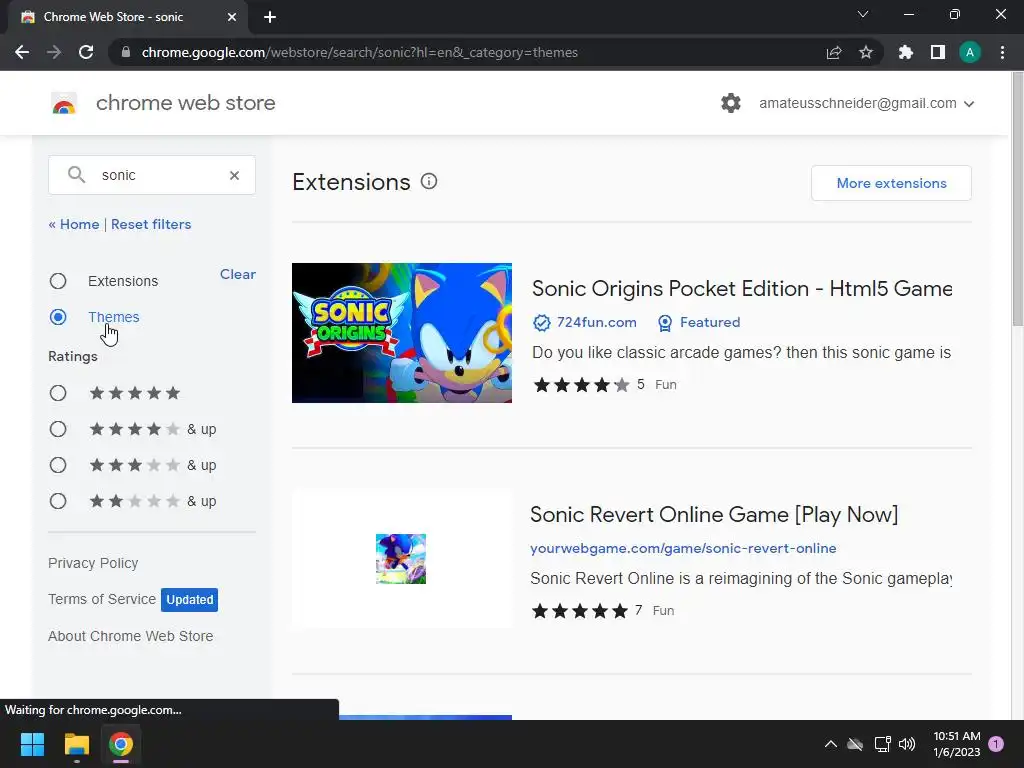Open the Privacy Policy link
This screenshot has width=1024, height=768.
point(93,563)
